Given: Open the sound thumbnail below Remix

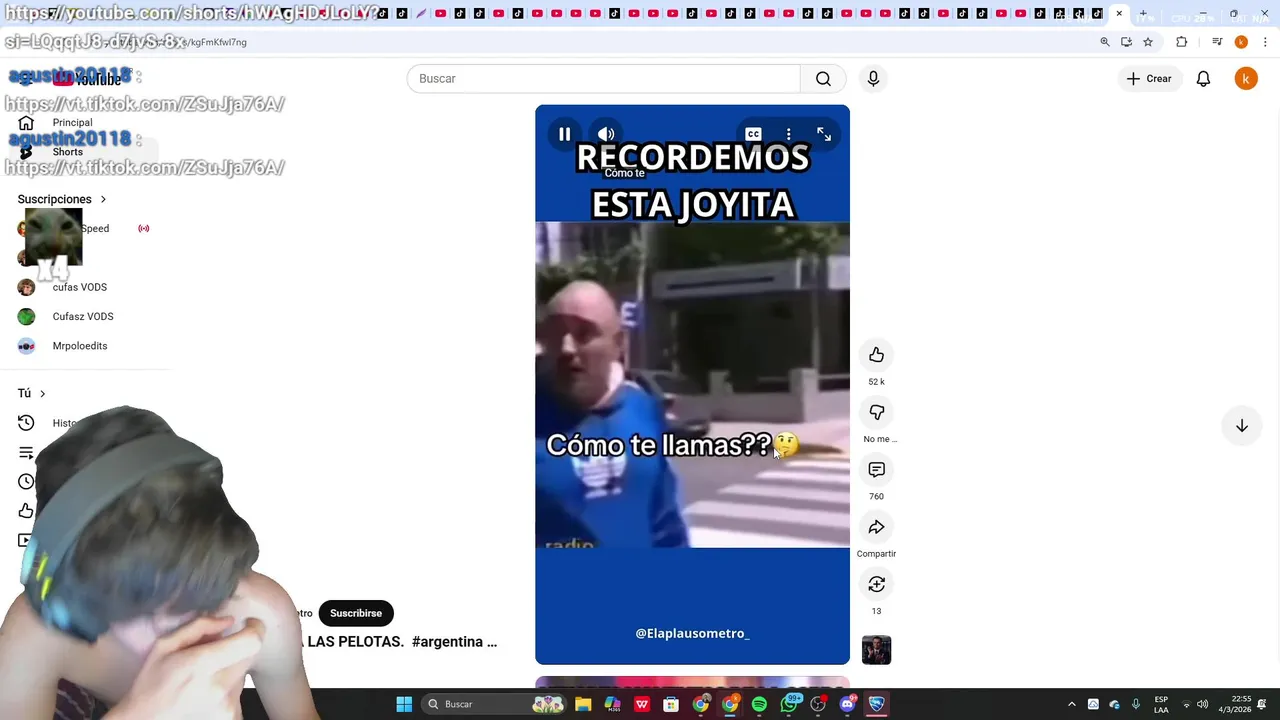Looking at the screenshot, I should click(876, 650).
